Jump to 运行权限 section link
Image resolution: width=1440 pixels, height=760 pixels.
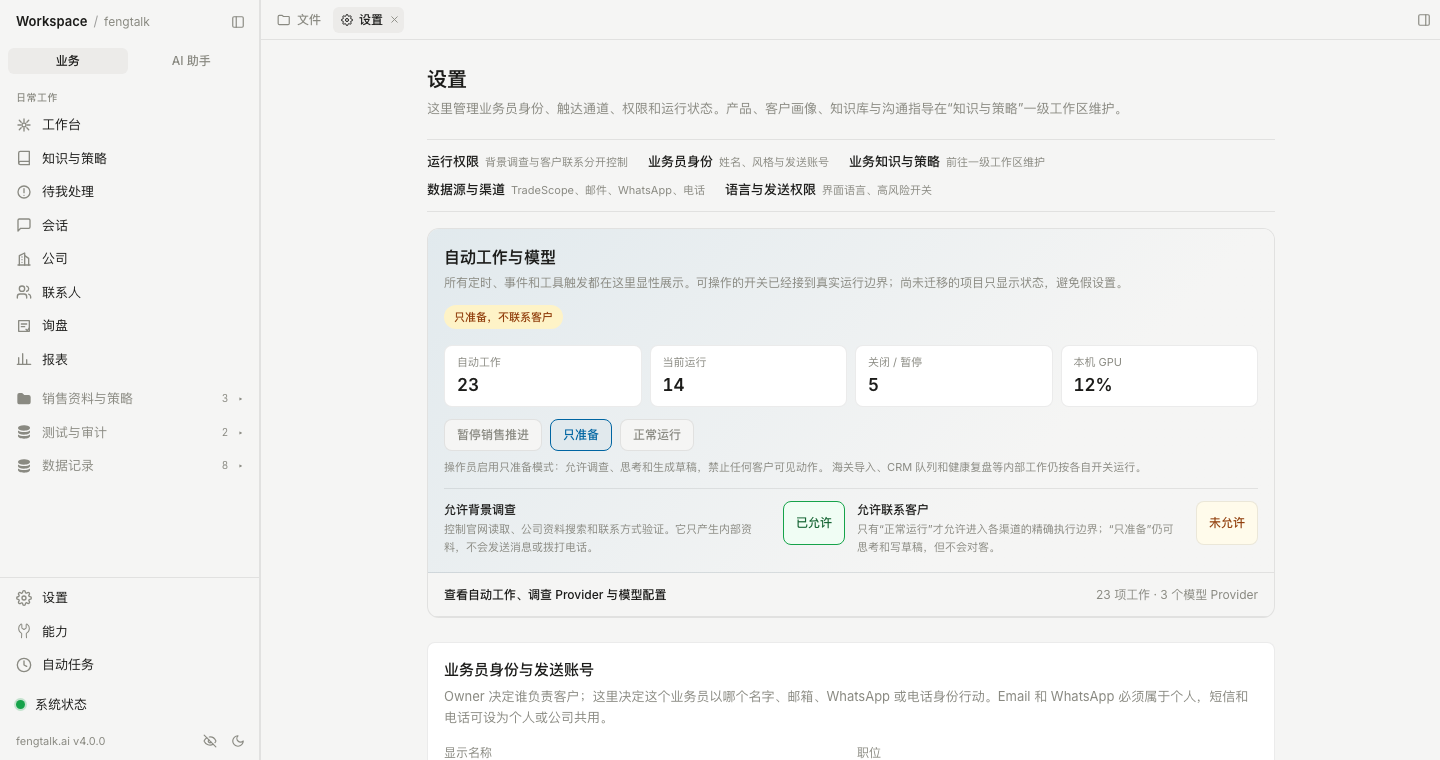(527, 162)
